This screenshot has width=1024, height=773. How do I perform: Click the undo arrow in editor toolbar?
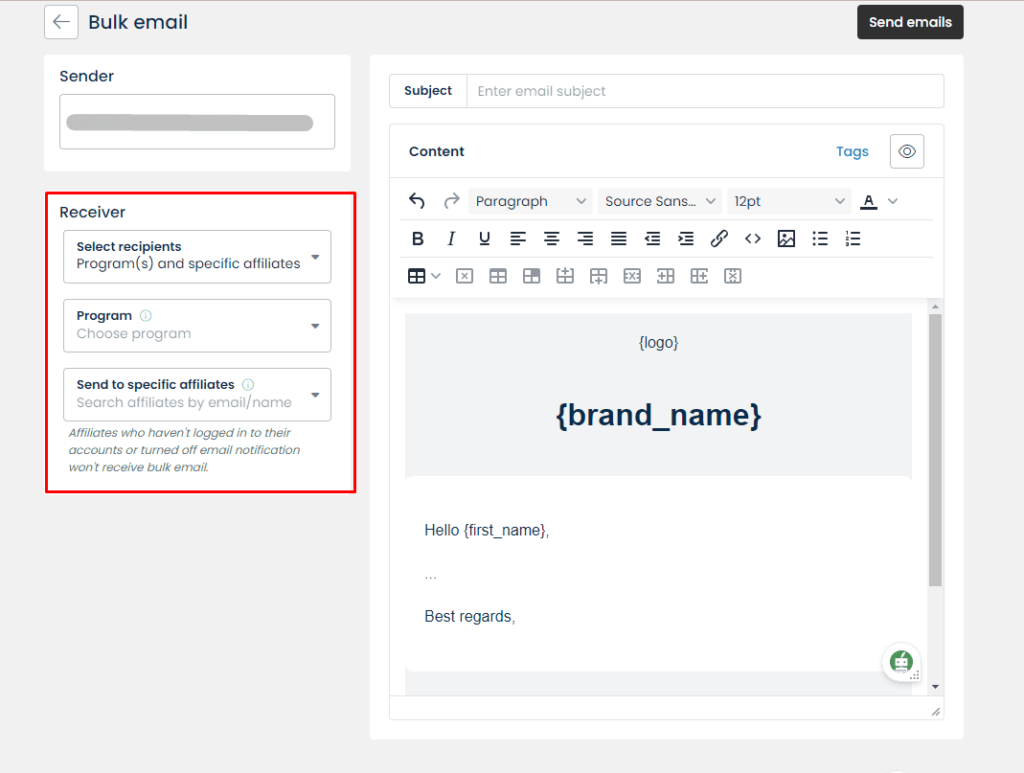[x=418, y=201]
